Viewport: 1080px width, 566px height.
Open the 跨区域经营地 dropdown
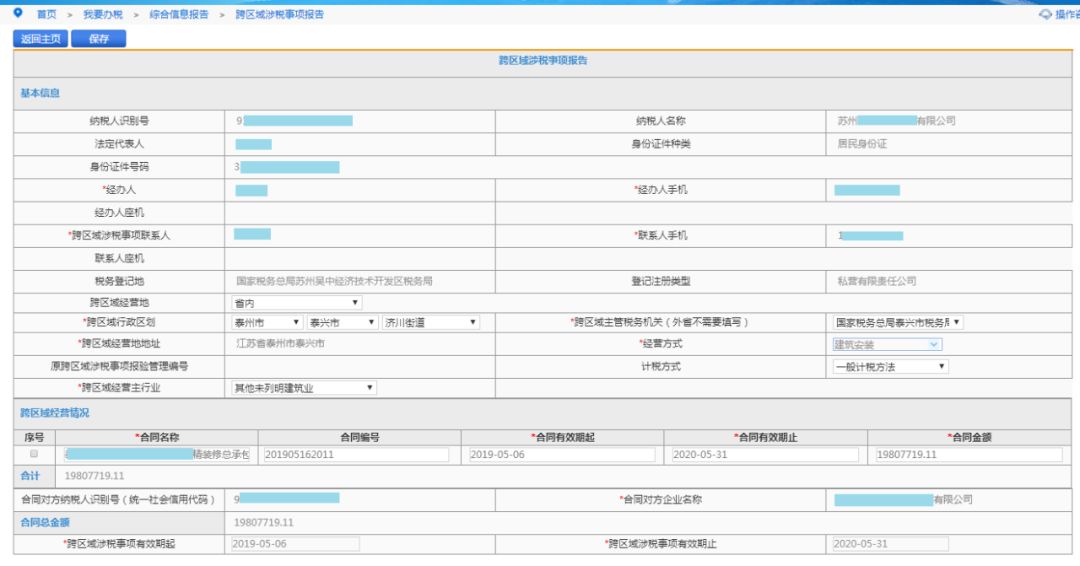(296, 303)
